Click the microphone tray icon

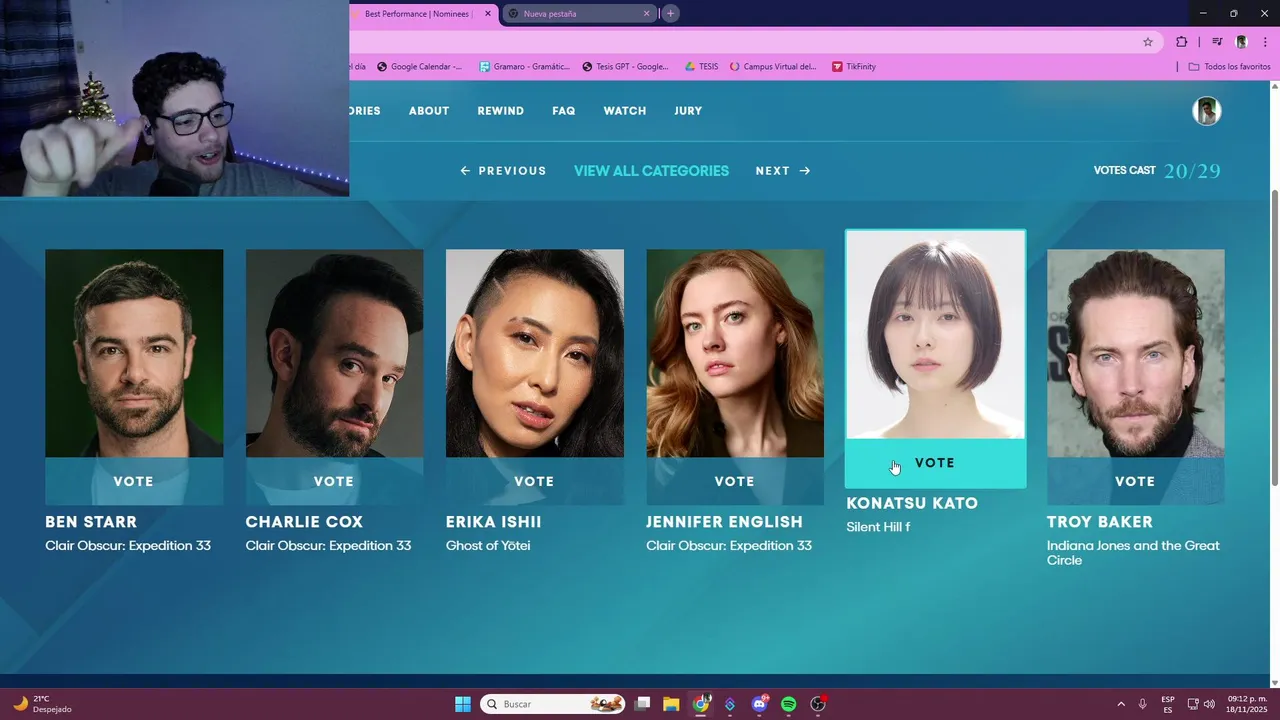pyautogui.click(x=1143, y=704)
